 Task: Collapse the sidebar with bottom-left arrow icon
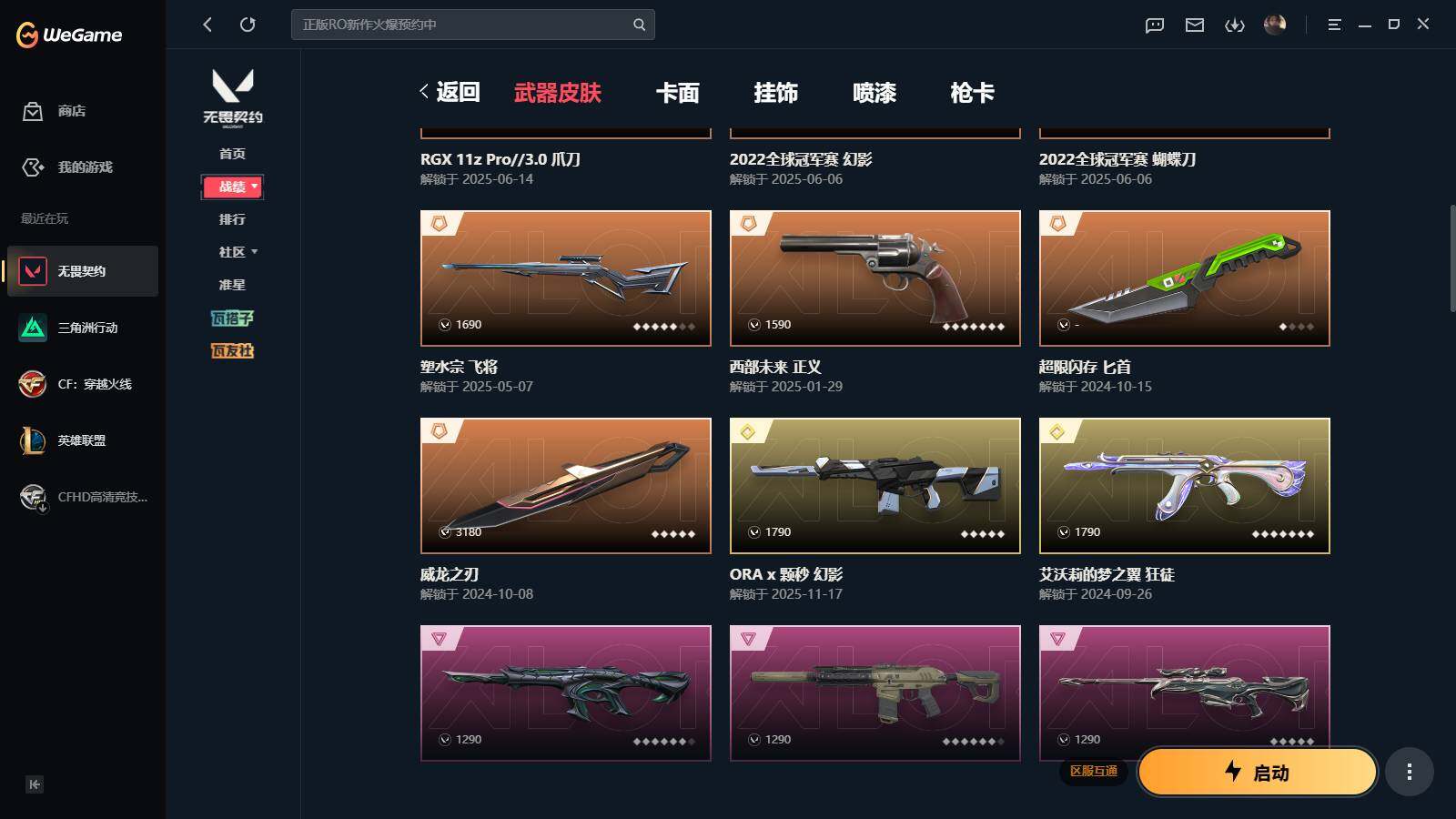click(x=35, y=784)
